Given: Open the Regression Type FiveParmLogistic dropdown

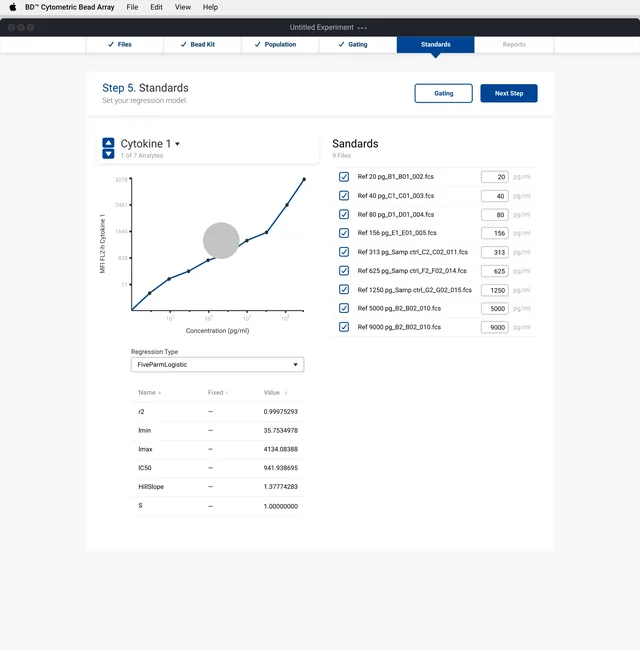Looking at the screenshot, I should [x=217, y=364].
